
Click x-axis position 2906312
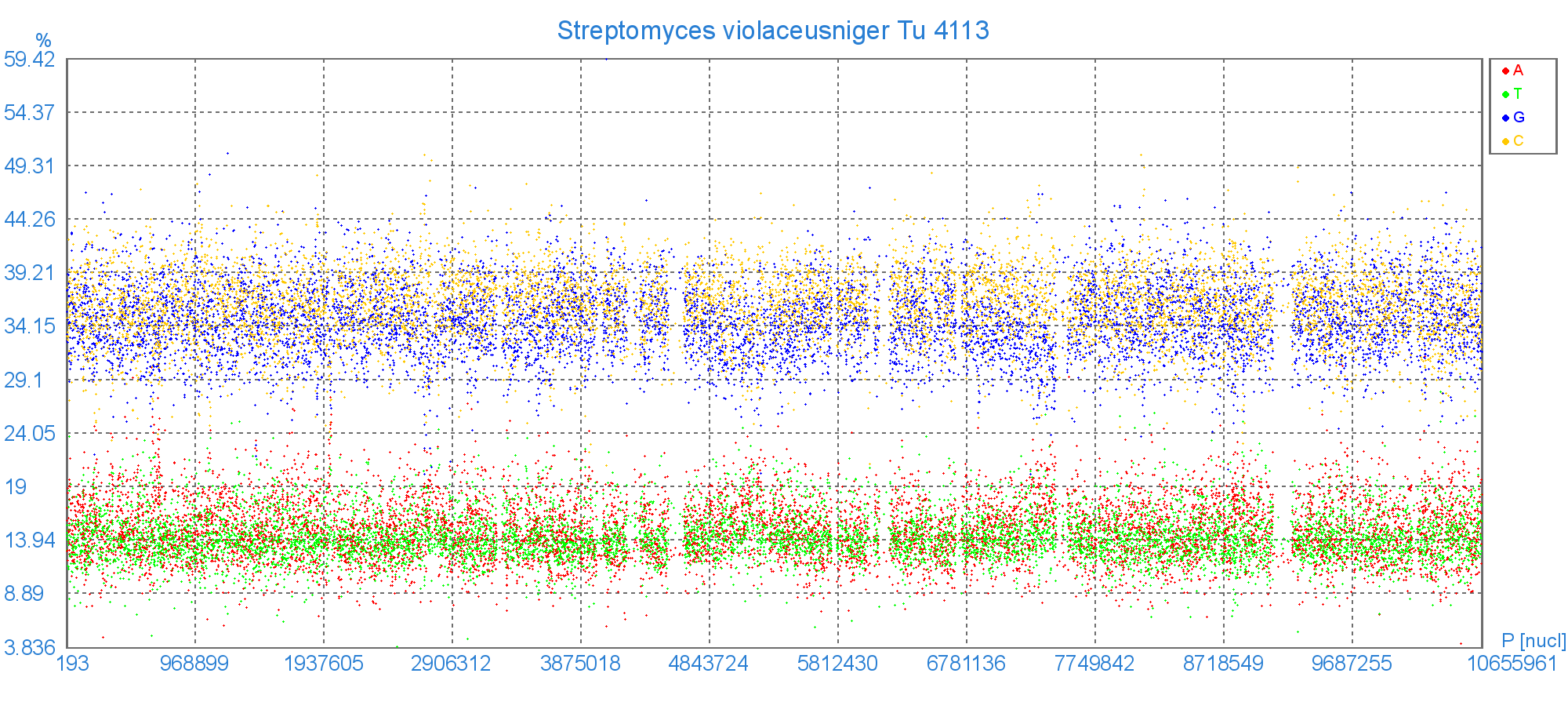[x=451, y=664]
